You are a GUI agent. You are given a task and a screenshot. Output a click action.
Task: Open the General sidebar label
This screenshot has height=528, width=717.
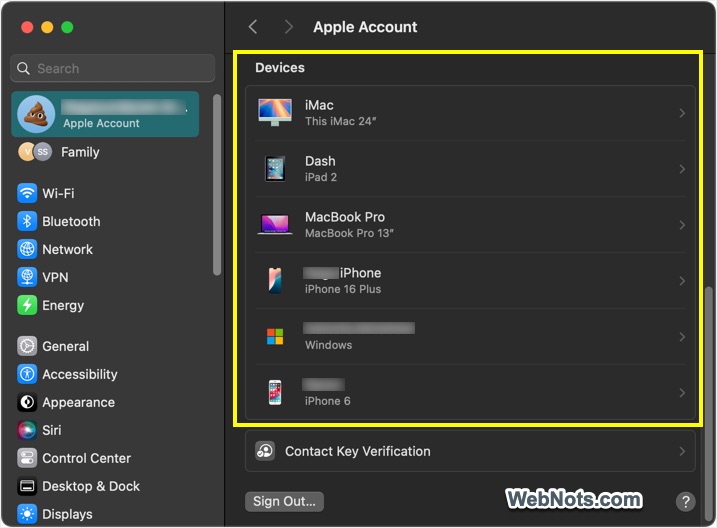click(65, 346)
